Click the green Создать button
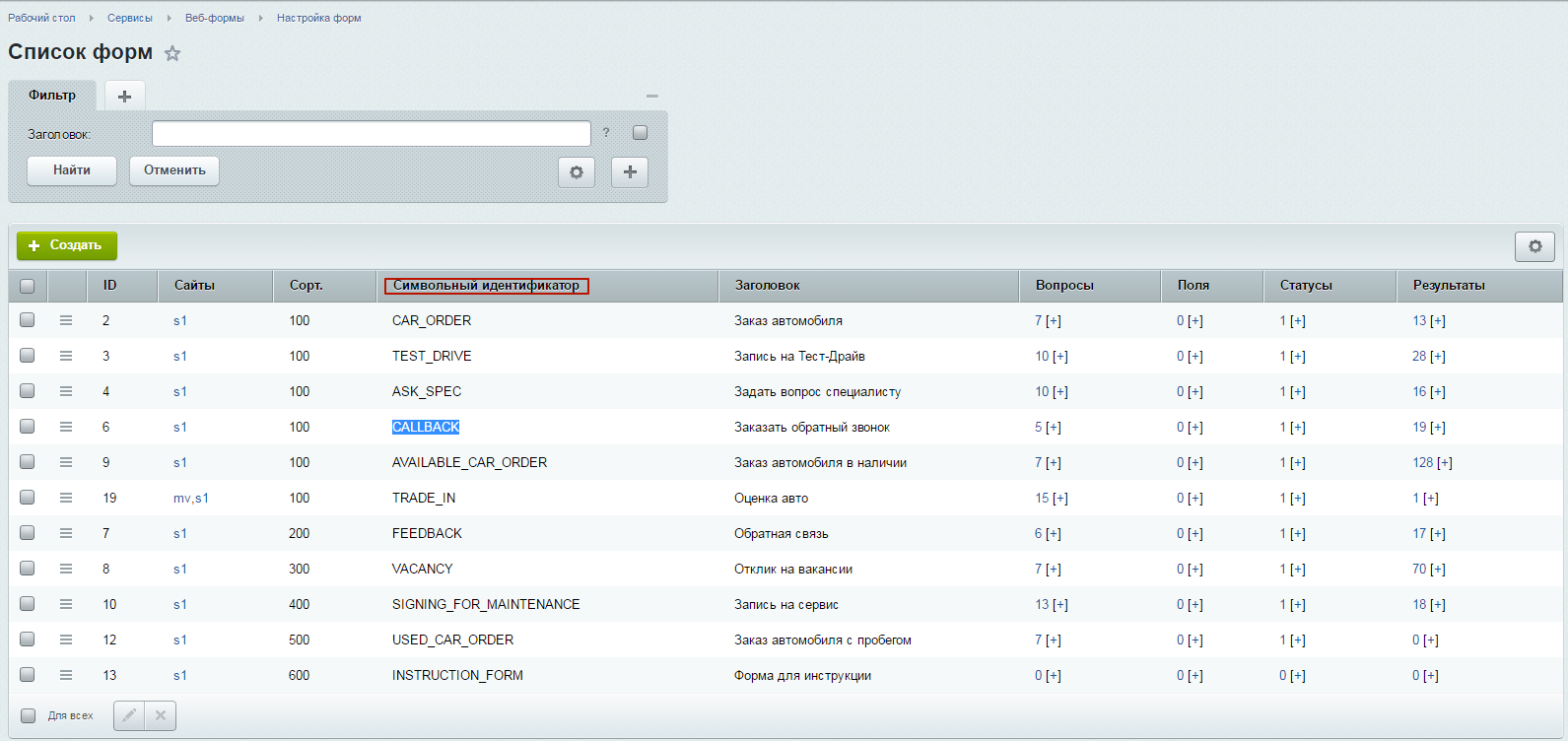The width and height of the screenshot is (1568, 741). (x=67, y=245)
